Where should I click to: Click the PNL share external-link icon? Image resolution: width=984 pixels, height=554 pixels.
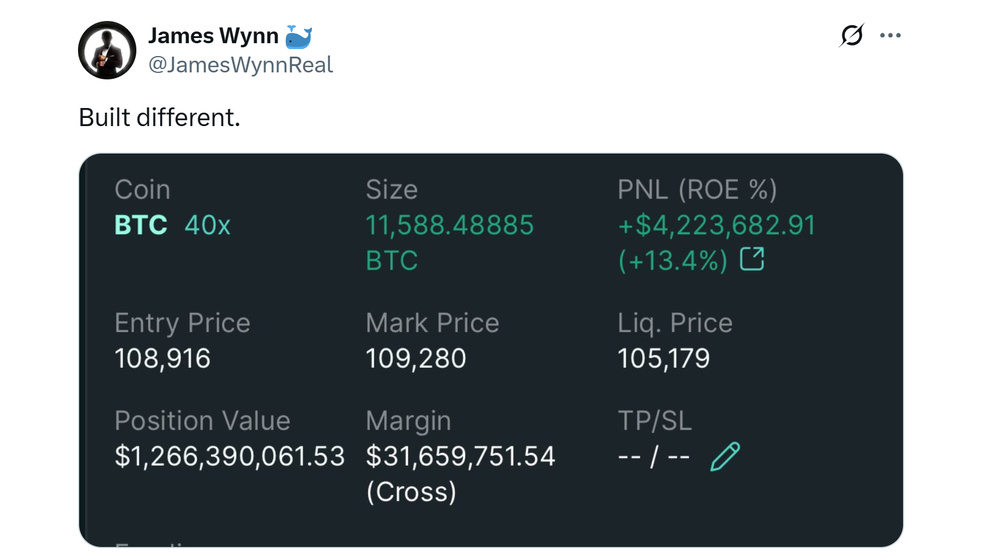click(x=751, y=259)
